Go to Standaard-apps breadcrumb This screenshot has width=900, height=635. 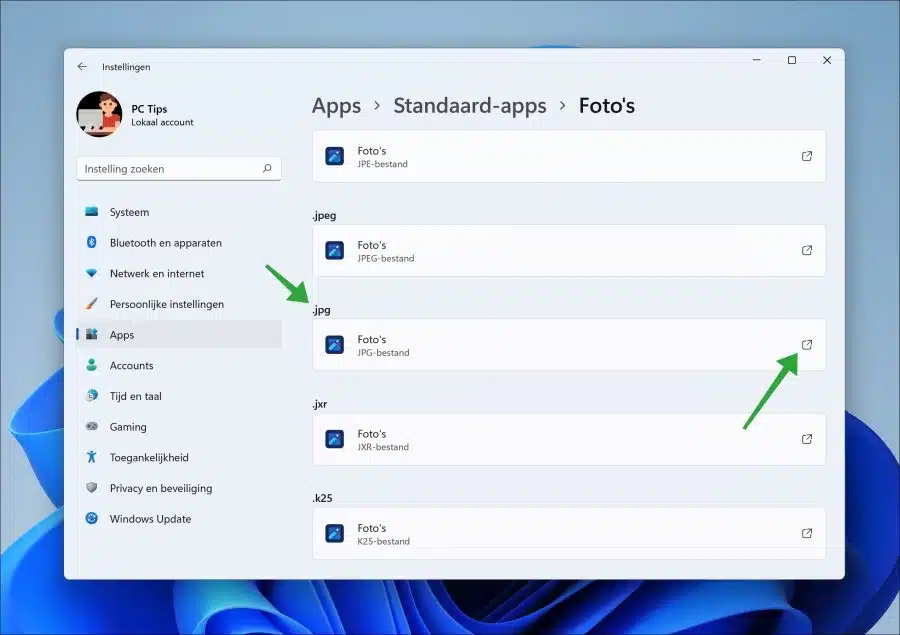point(470,106)
